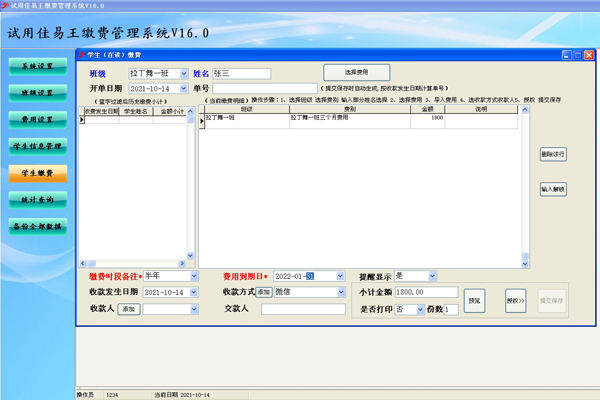Screen dimensions: 600x400
Task: Minimize the 学生(在读)缴费 window
Action: (x=567, y=55)
